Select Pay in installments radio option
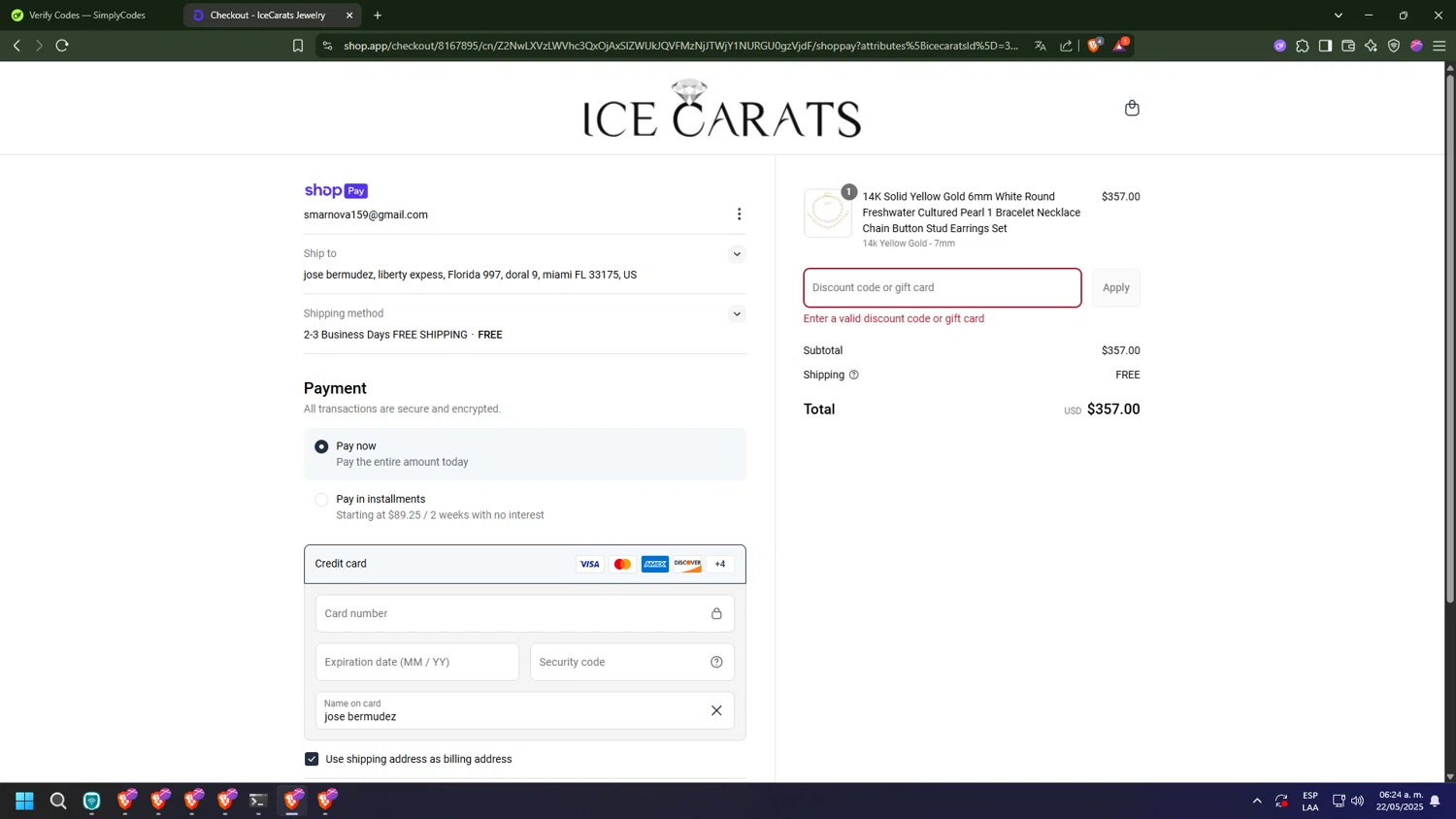 tap(321, 500)
